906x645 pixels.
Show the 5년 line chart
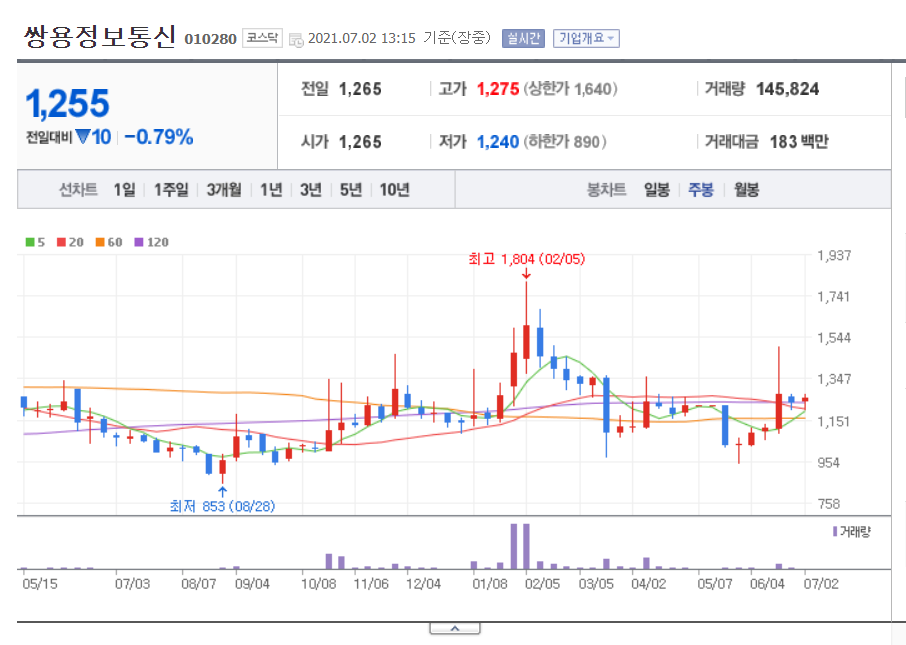pos(351,190)
